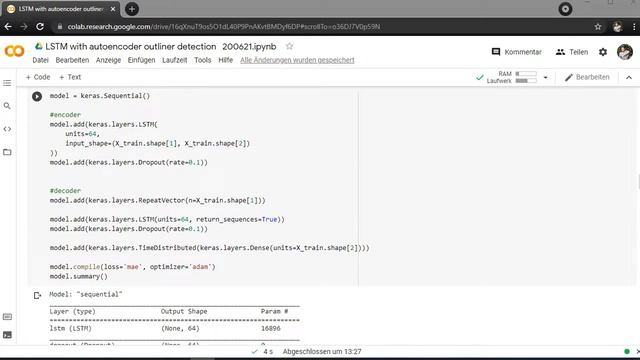Click the RAM usage bar

click(526, 74)
